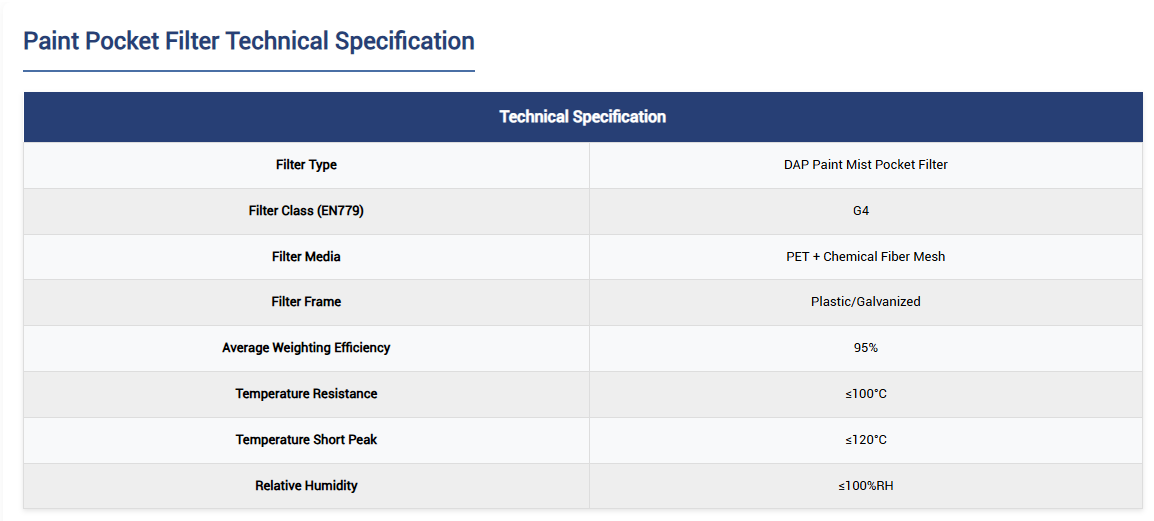Click the 95% efficiency value
1154x521 pixels.
coord(865,348)
